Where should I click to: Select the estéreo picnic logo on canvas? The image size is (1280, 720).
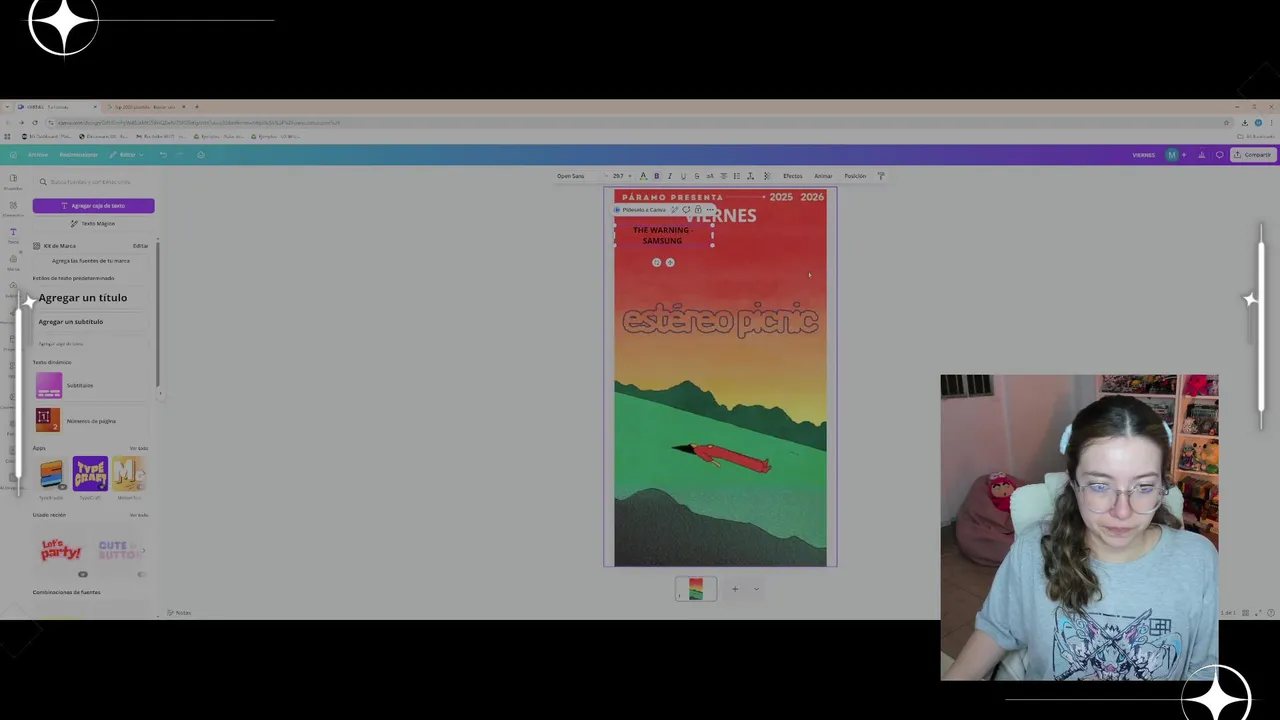pyautogui.click(x=720, y=320)
